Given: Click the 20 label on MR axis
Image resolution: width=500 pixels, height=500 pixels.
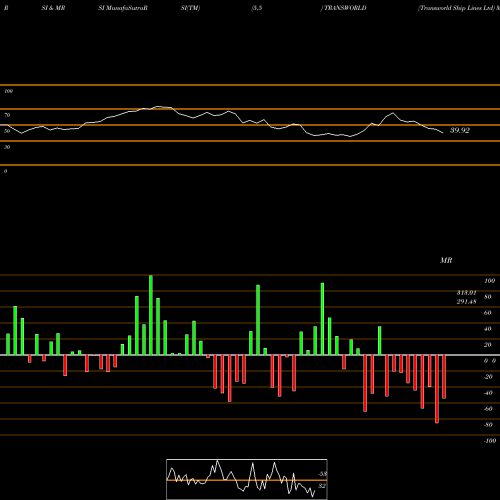Looking at the screenshot, I should point(488,345).
